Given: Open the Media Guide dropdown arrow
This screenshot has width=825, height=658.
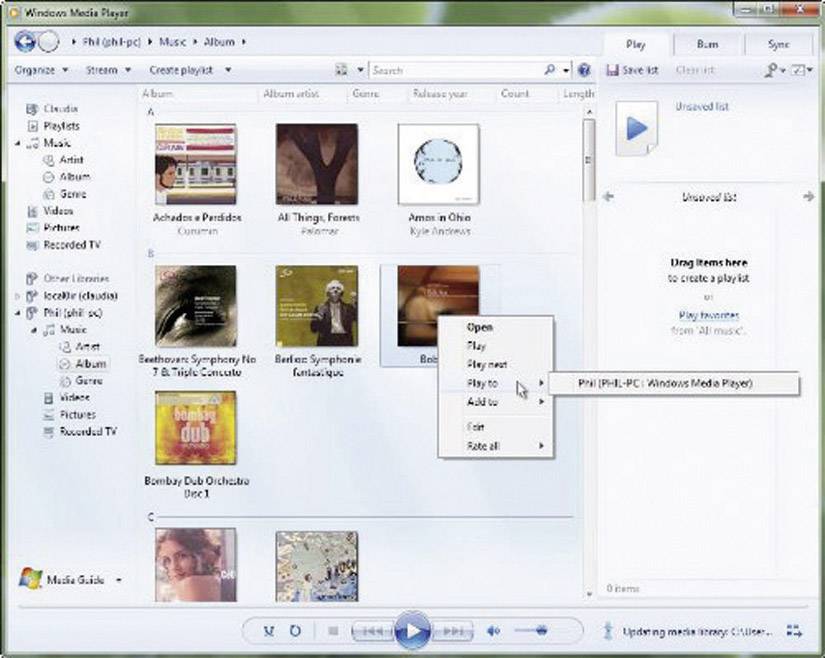Looking at the screenshot, I should click(119, 580).
